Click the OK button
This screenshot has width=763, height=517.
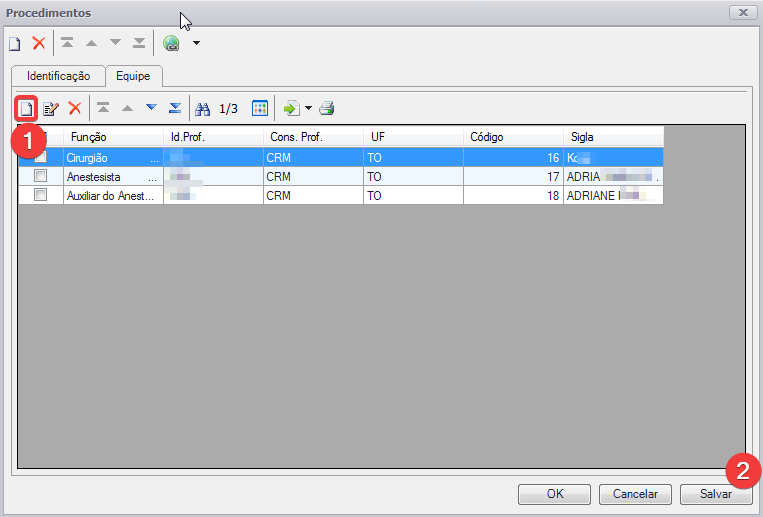(x=555, y=494)
